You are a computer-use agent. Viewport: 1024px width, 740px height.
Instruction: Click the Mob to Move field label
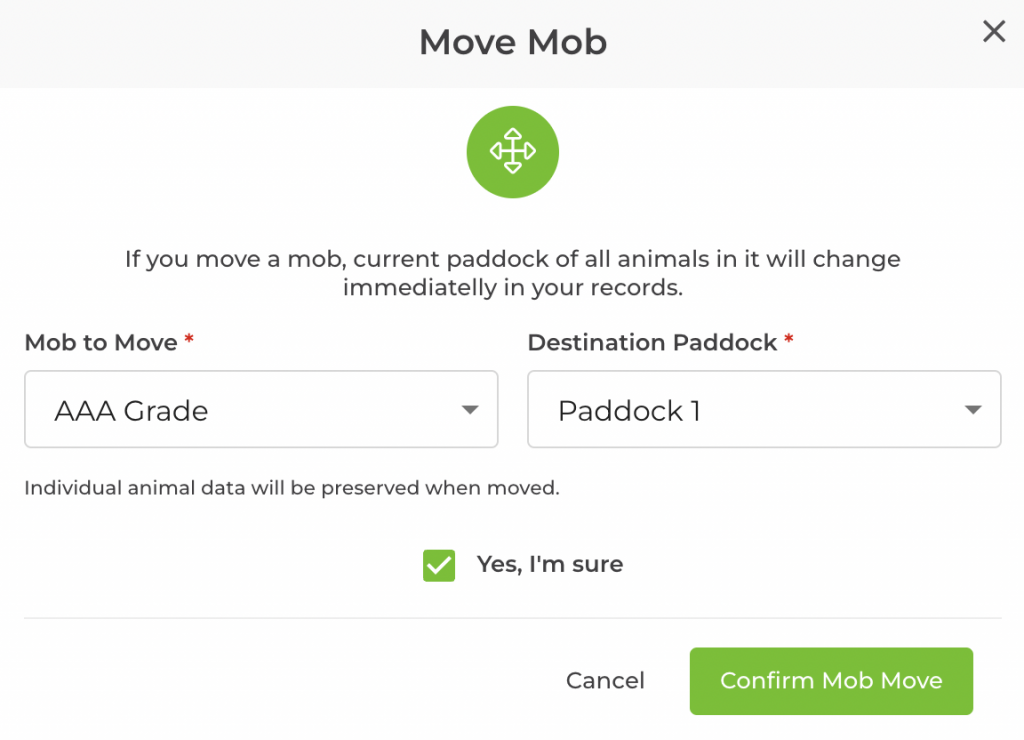[101, 343]
